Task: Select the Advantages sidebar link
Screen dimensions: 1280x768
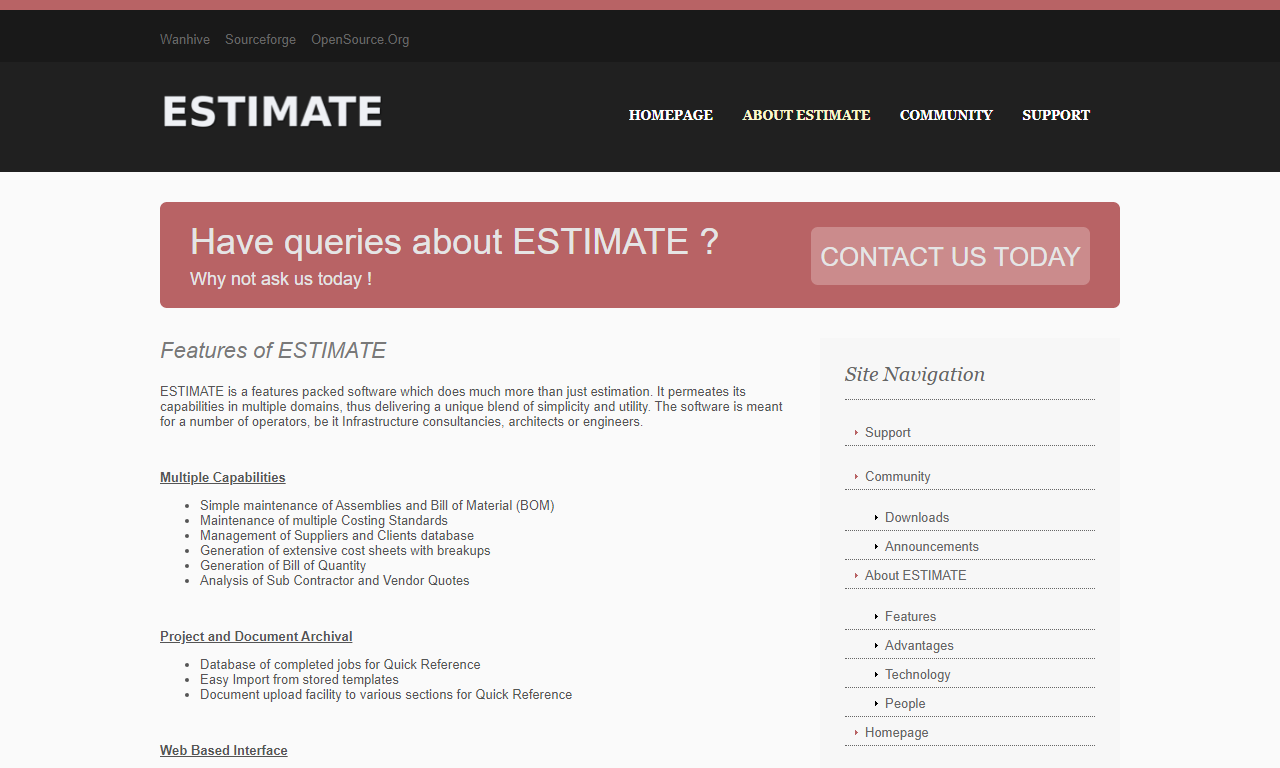Action: tap(919, 646)
